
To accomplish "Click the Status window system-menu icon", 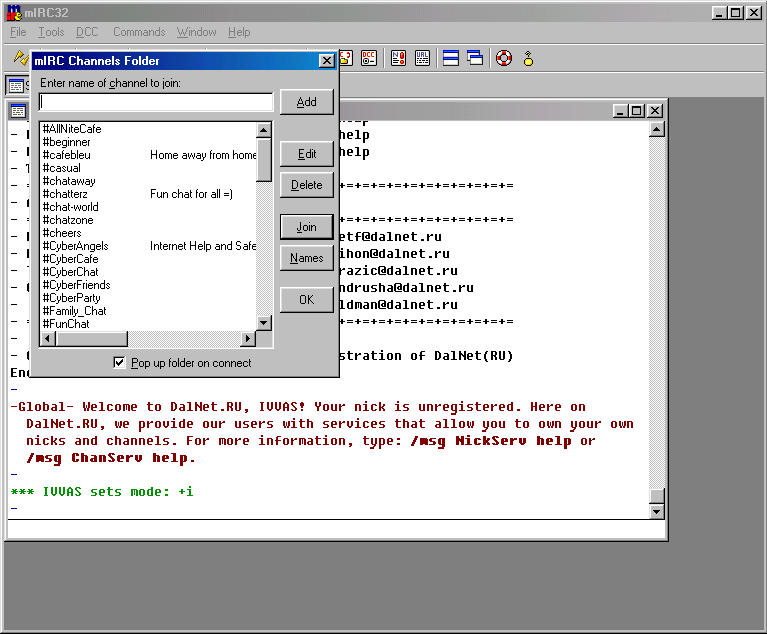I will [19, 111].
